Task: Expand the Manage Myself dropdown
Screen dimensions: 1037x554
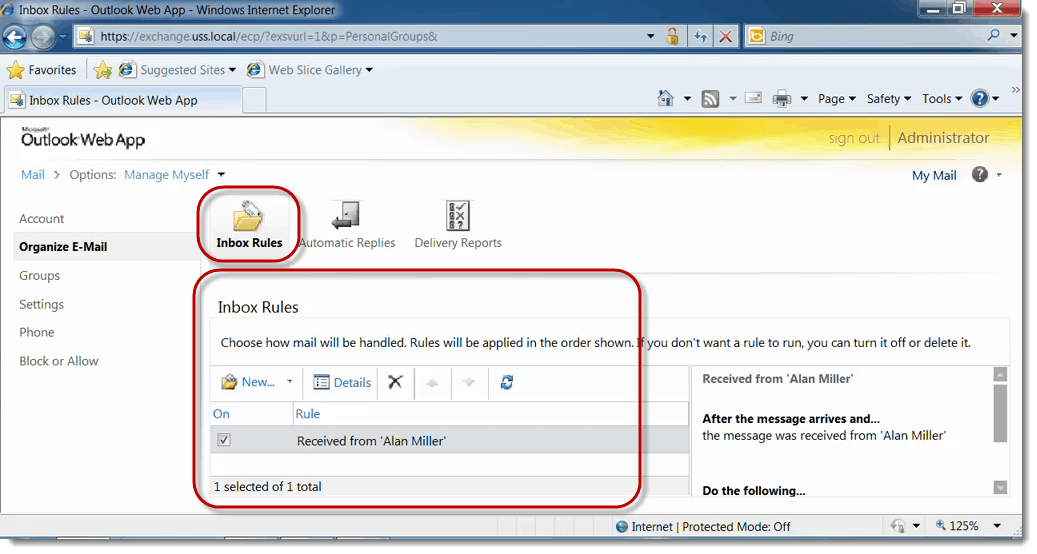Action: coord(221,175)
